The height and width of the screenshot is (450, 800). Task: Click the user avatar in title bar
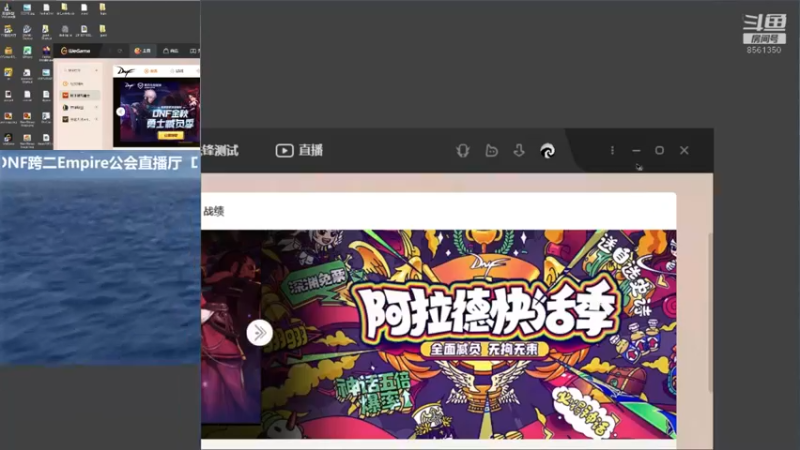[547, 151]
